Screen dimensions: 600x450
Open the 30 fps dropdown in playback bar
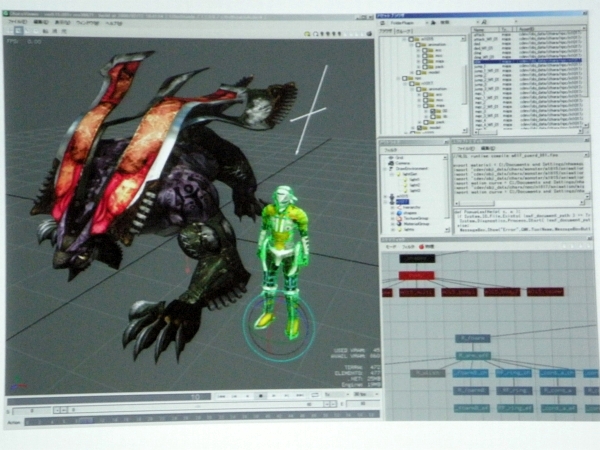[376, 394]
